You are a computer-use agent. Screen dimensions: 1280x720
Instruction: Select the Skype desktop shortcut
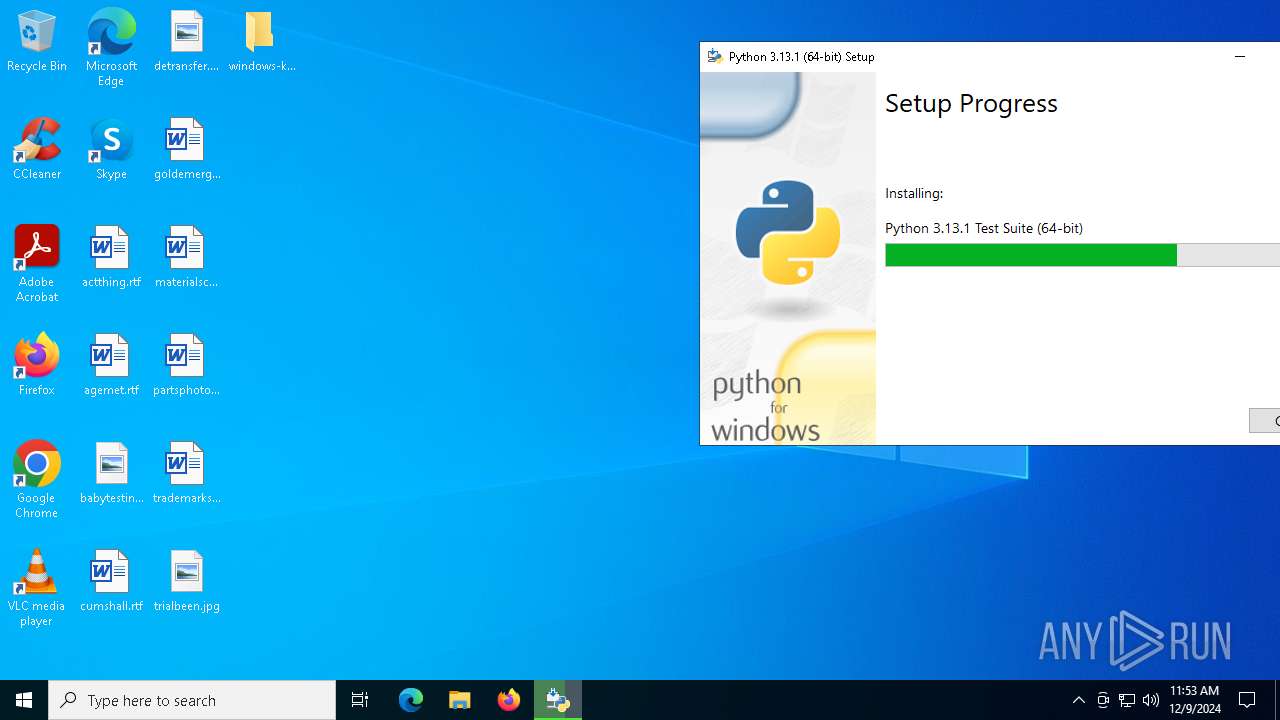111,150
